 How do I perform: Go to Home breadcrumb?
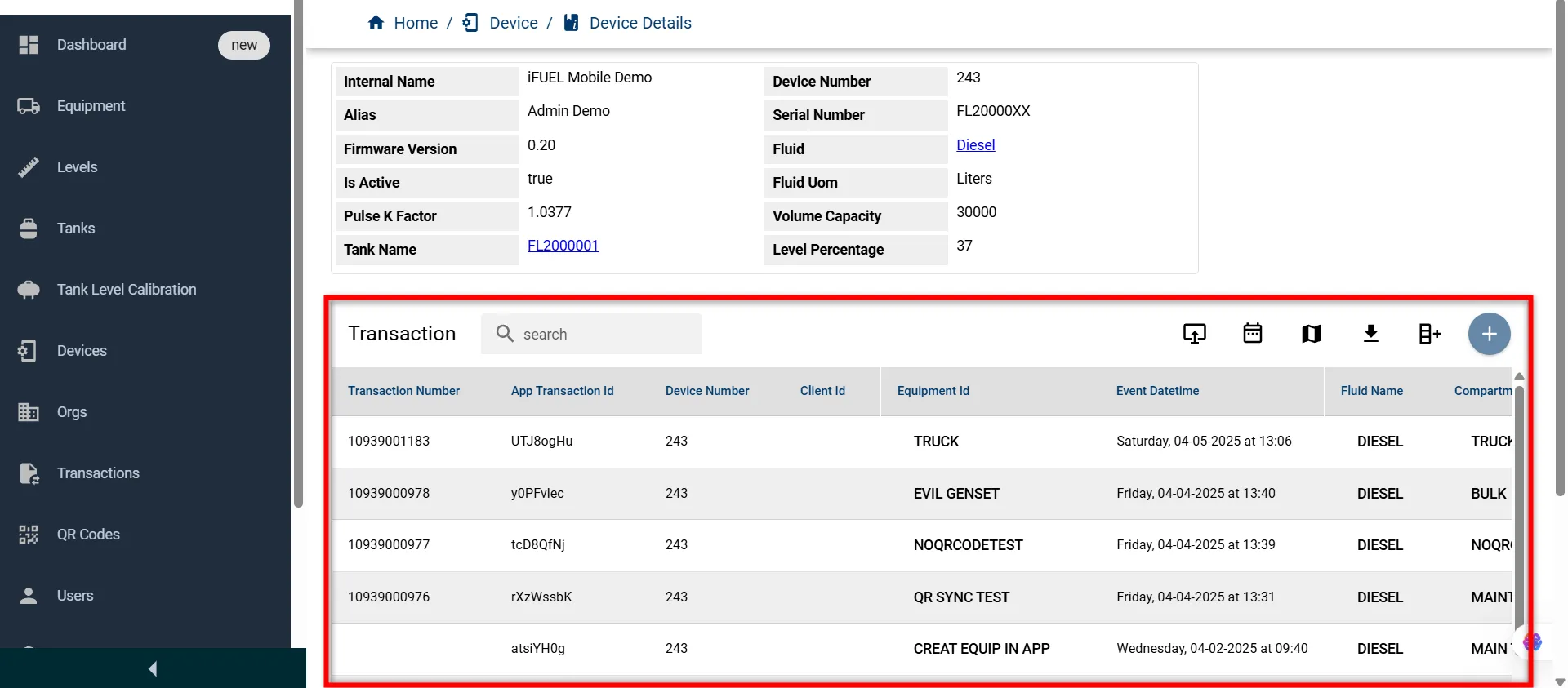416,23
